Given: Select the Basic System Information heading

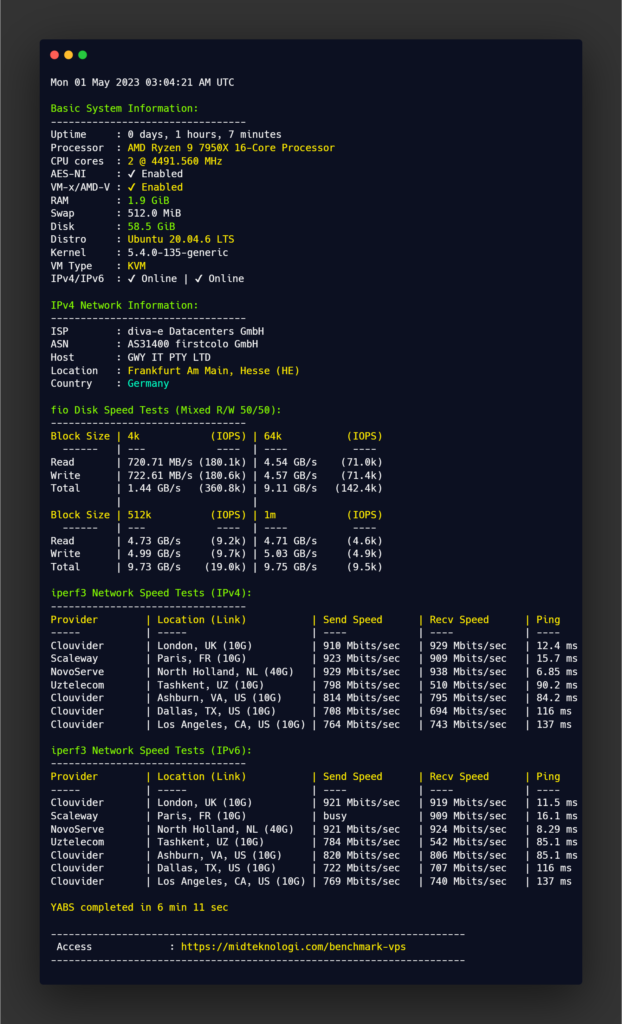Looking at the screenshot, I should (124, 108).
